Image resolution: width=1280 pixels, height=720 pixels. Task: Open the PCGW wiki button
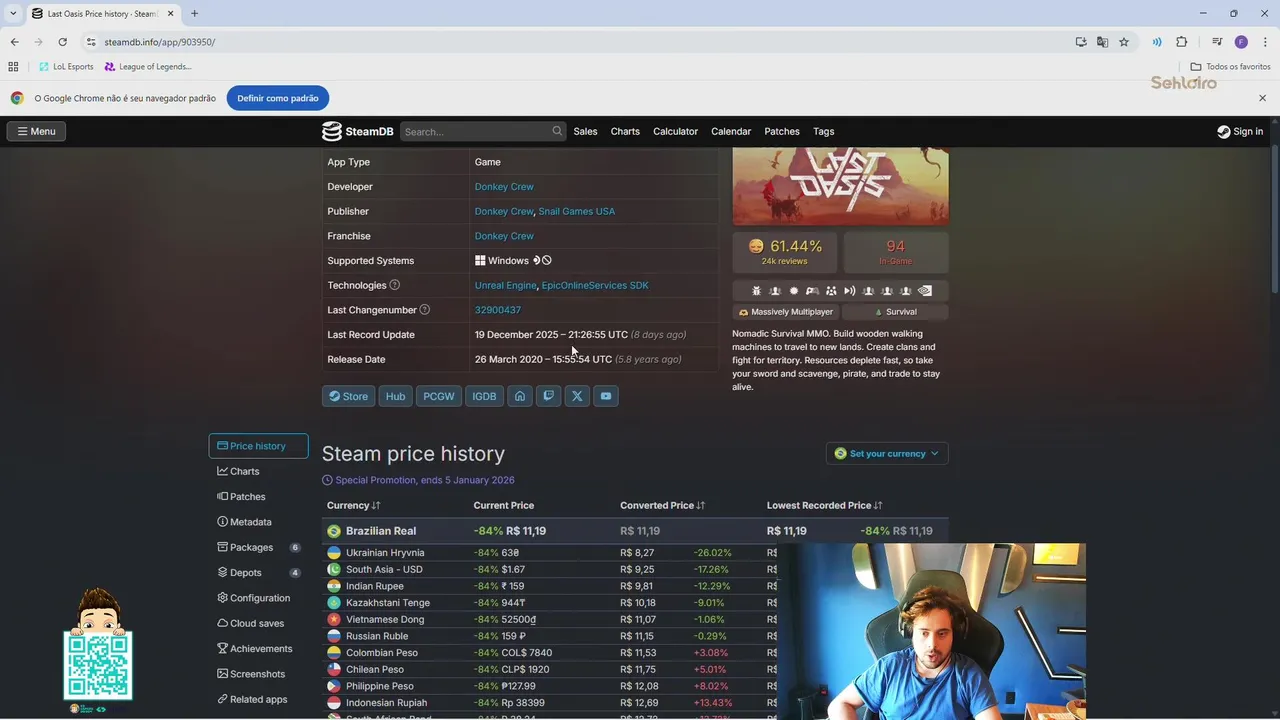[438, 396]
